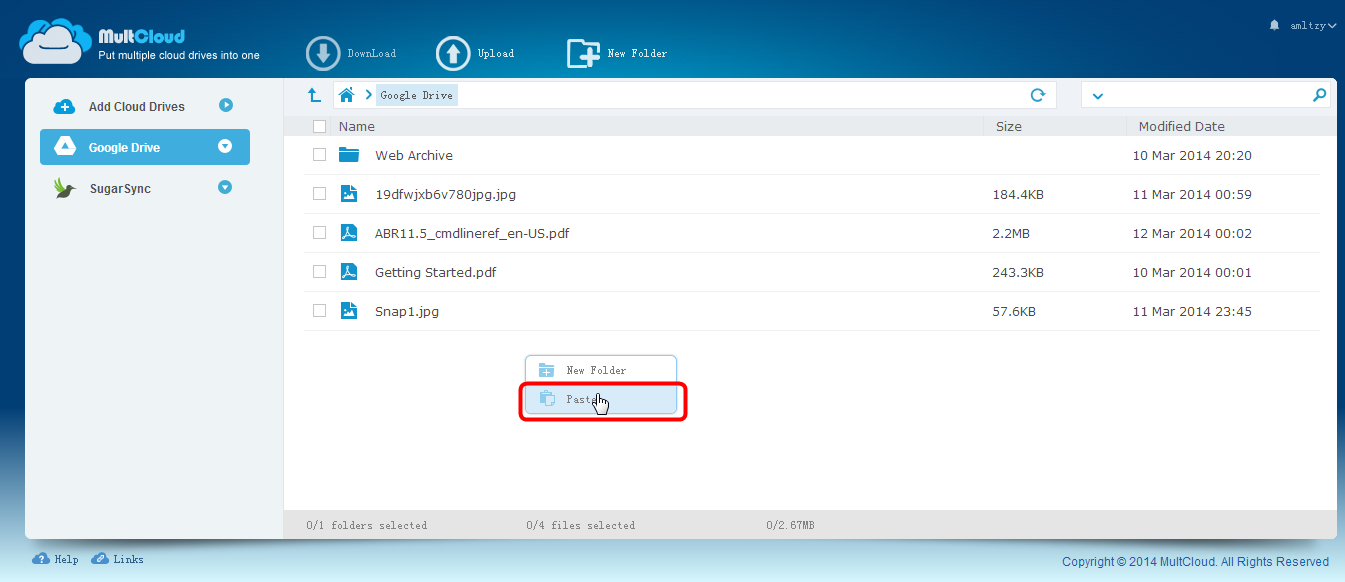Viewport: 1345px width, 582px height.
Task: Click the Web Archive folder icon
Action: (348, 155)
